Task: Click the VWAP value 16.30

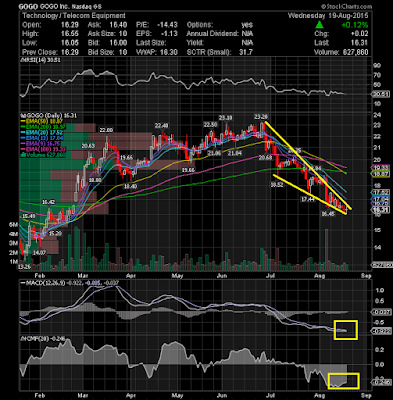Action: [x=170, y=52]
